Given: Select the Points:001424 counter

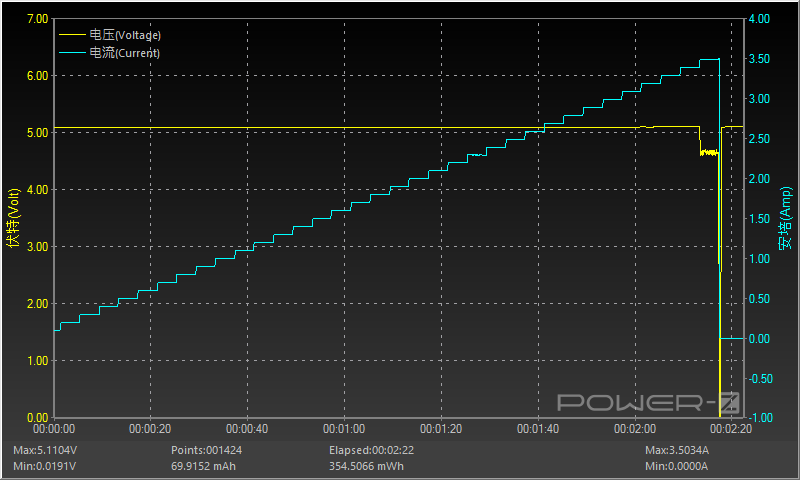Looking at the screenshot, I should tap(206, 451).
